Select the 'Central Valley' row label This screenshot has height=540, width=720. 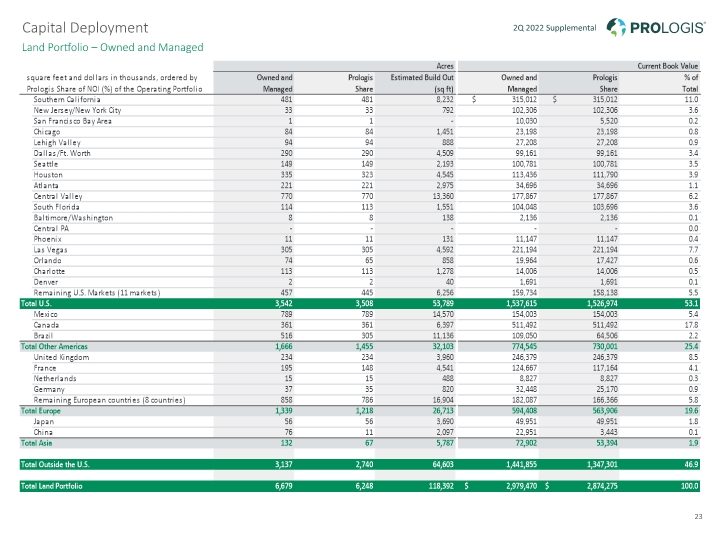pyautogui.click(x=57, y=197)
